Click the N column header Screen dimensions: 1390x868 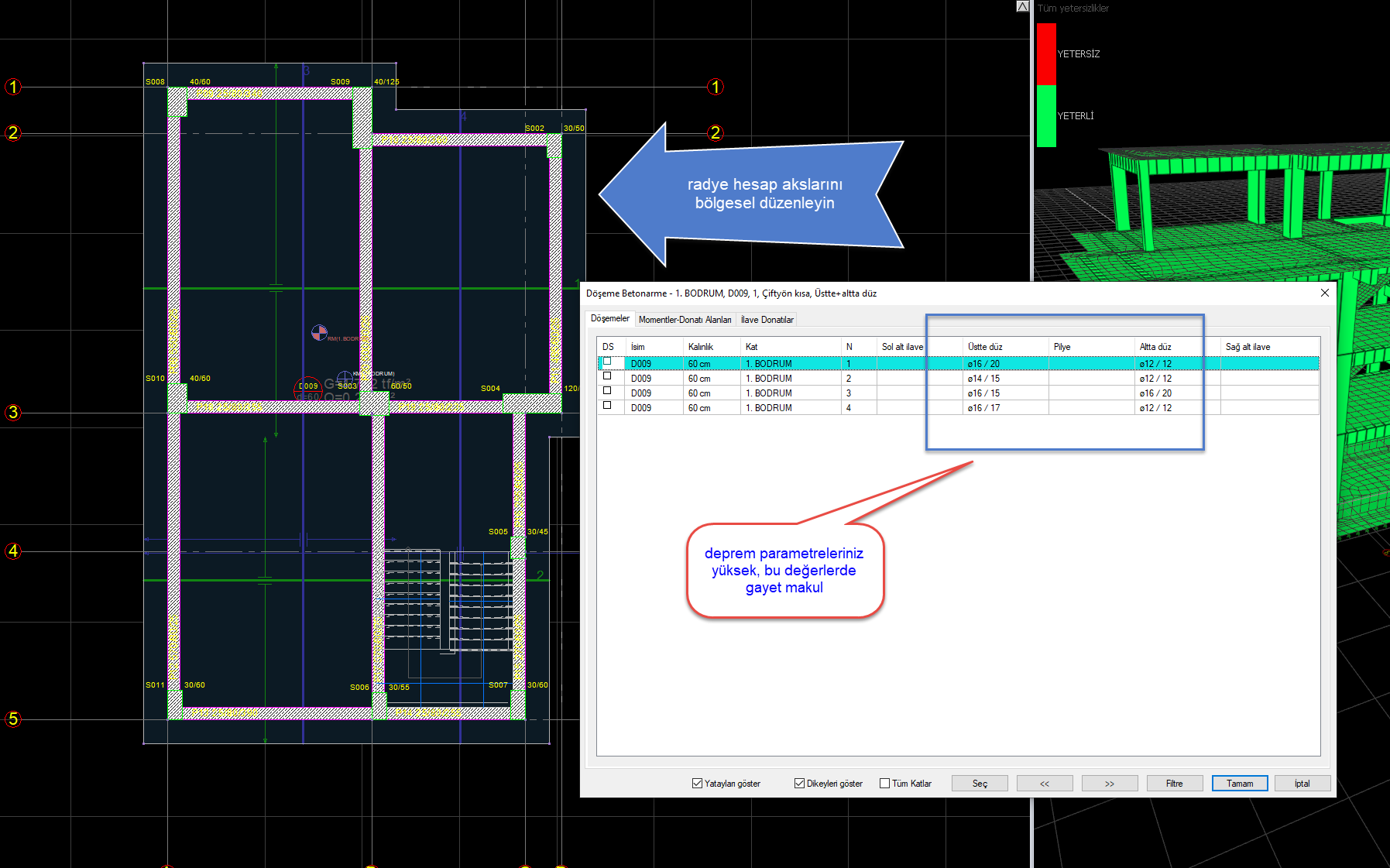pyautogui.click(x=859, y=347)
